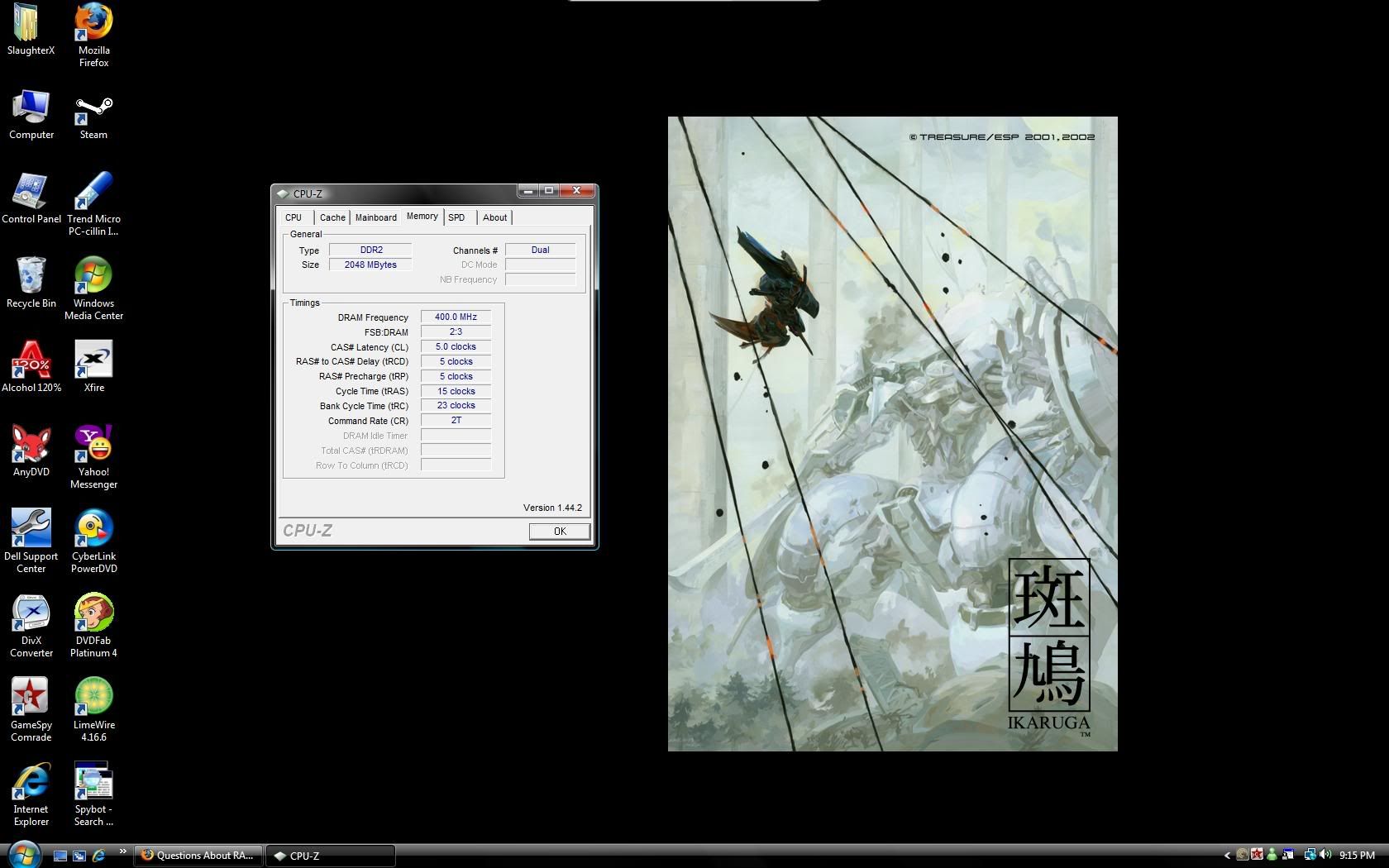Click the 2T Command Rate value
This screenshot has height=868, width=1389.
[456, 420]
